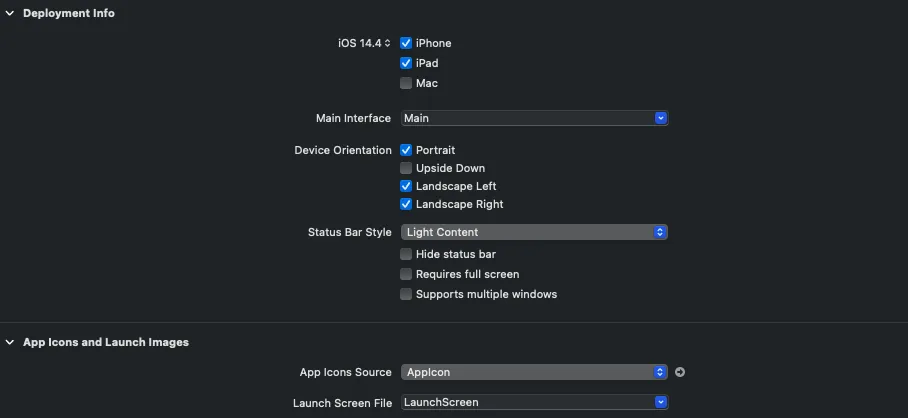Open the Main Interface dropdown
Screen dimensions: 908x418
click(660, 118)
